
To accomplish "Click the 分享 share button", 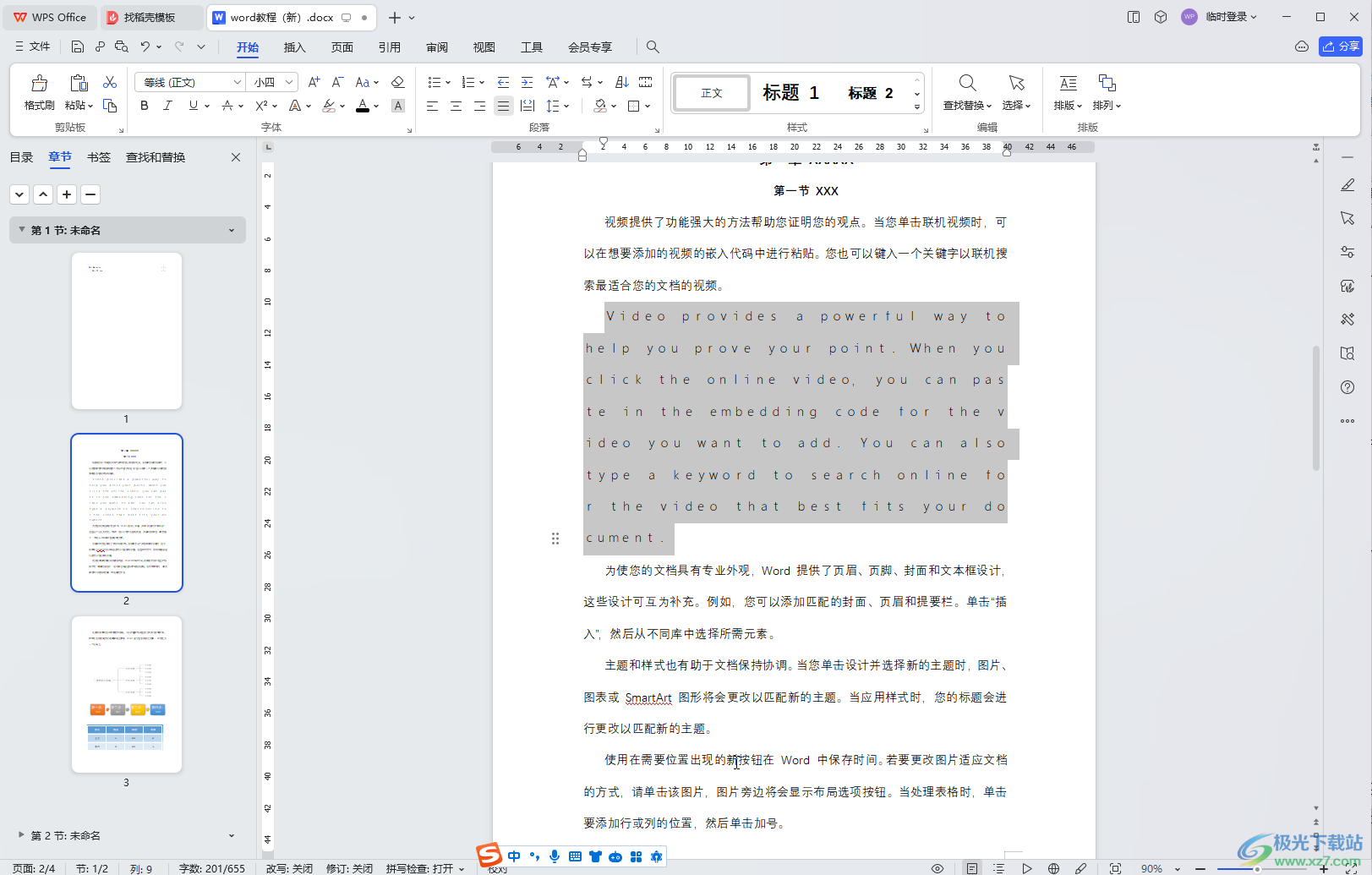I will [1341, 46].
